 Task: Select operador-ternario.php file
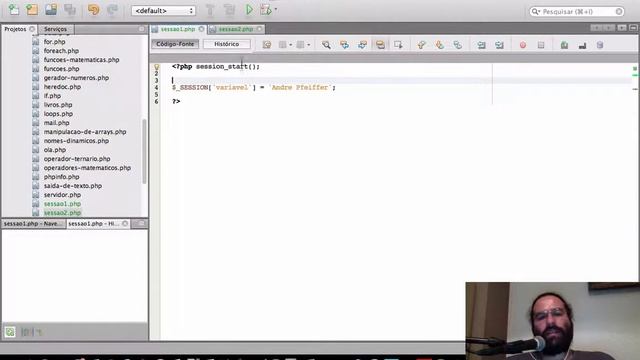77,159
